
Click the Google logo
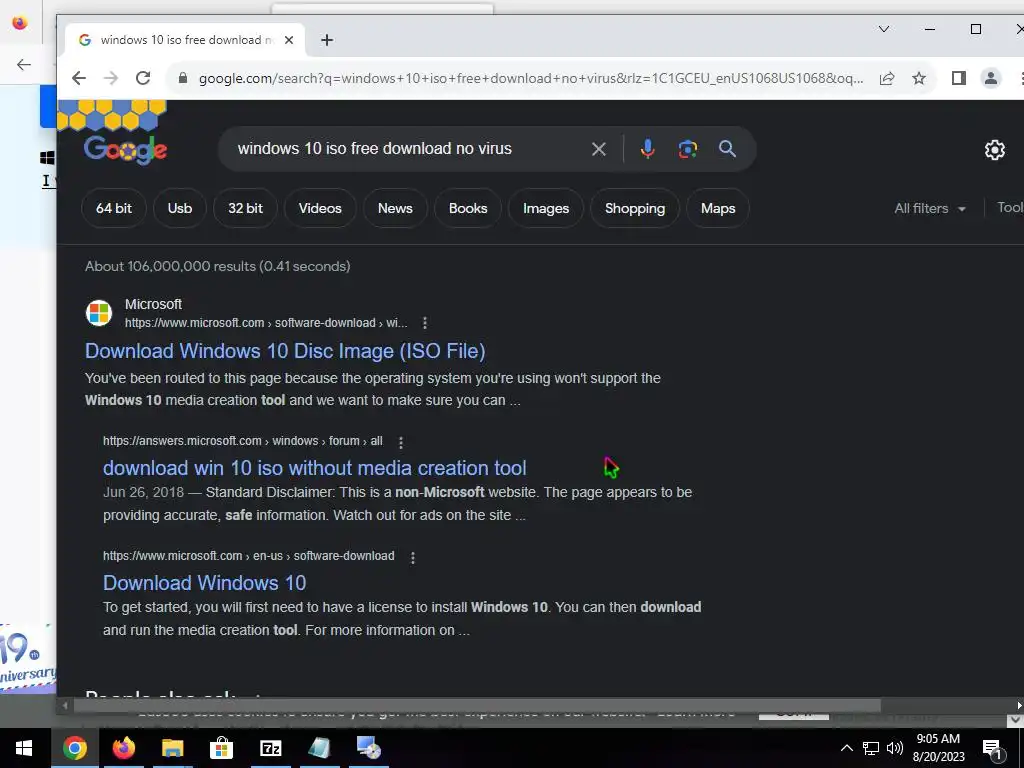coord(125,150)
